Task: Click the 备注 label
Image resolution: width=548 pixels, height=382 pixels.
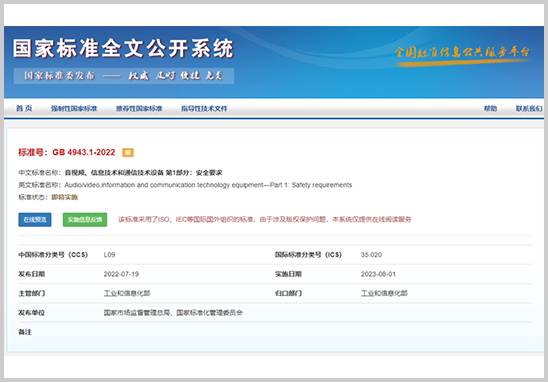Action: click(x=25, y=332)
